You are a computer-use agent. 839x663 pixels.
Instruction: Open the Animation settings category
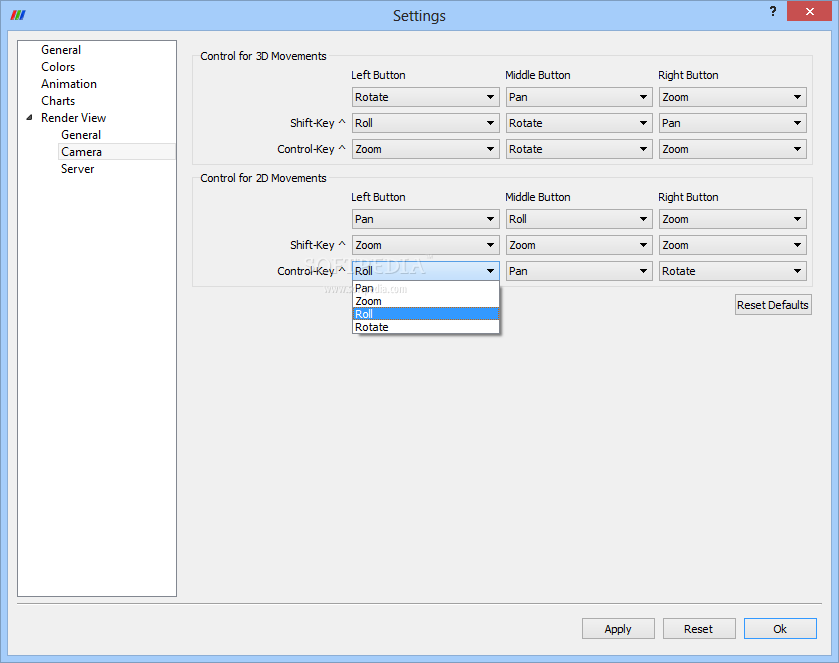pyautogui.click(x=69, y=84)
